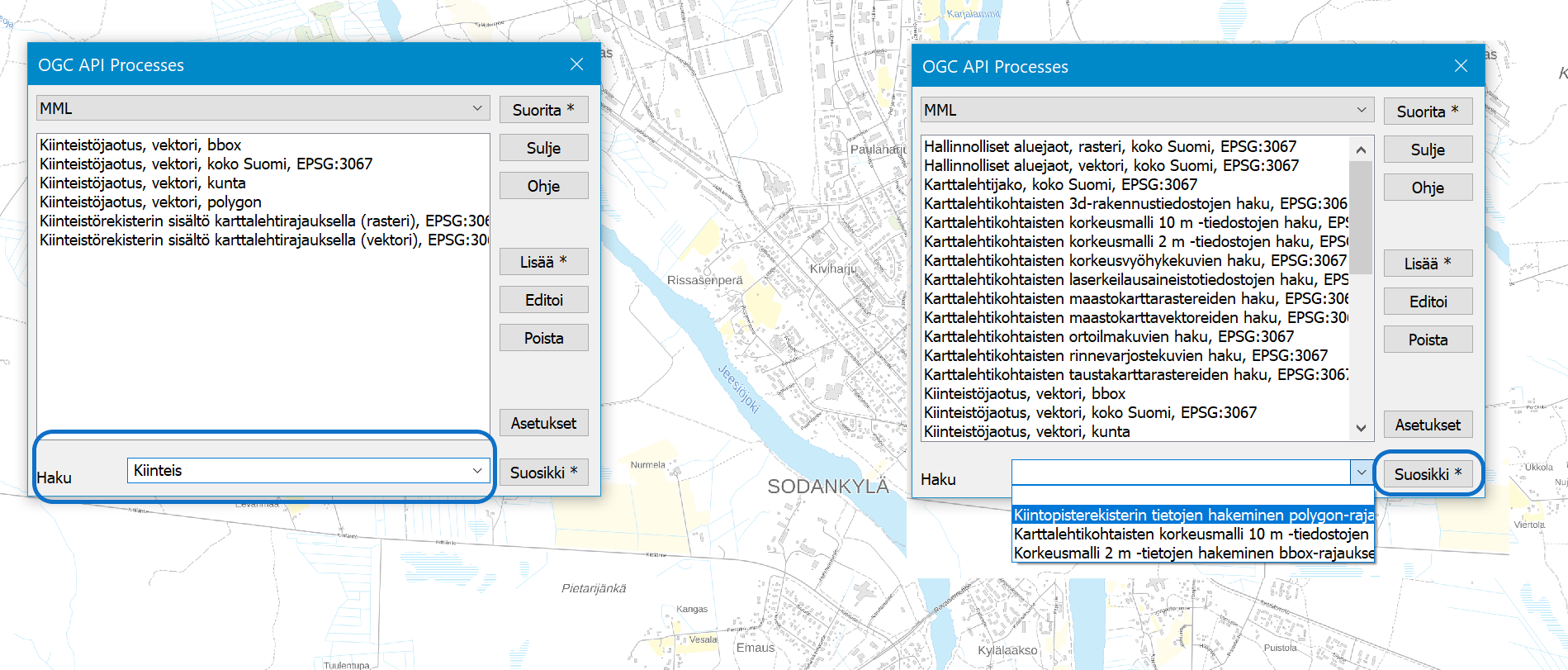Open Ohje help in left dialog
Image resolution: width=1568 pixels, height=670 pixels.
click(x=543, y=186)
